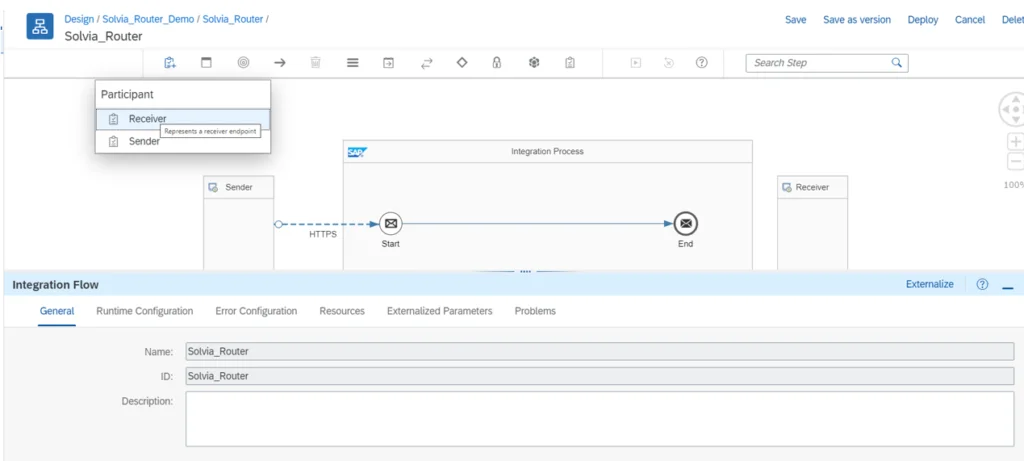This screenshot has width=1024, height=461.
Task: Open the Participant palette icon
Action: [170, 63]
